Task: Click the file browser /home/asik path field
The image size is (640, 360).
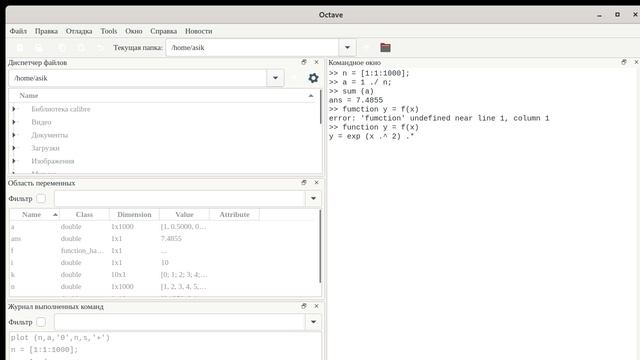Action: point(138,78)
